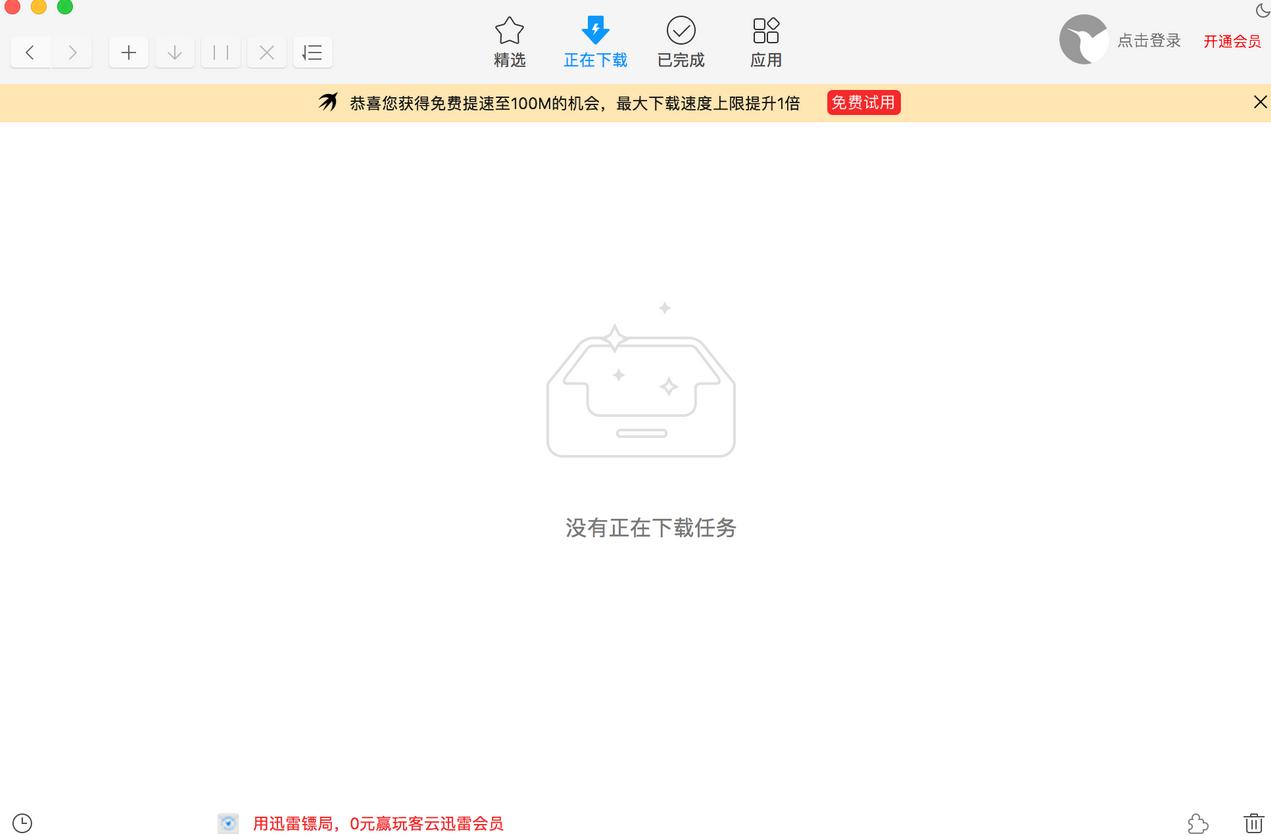The width and height of the screenshot is (1271, 836).
Task: Open 开通会员 membership page
Action: coord(1232,41)
